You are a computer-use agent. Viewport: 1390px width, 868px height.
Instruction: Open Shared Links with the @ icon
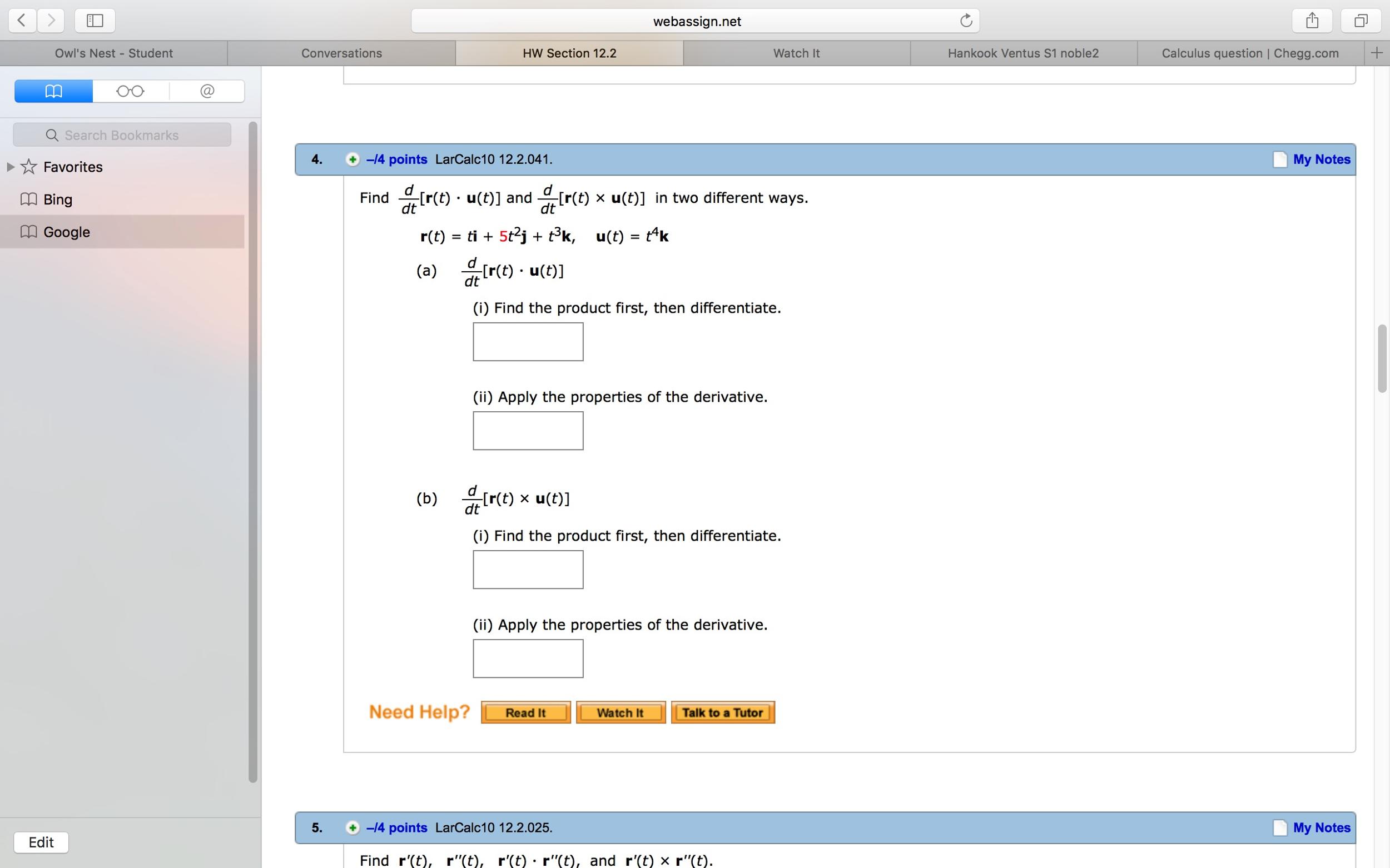207,91
